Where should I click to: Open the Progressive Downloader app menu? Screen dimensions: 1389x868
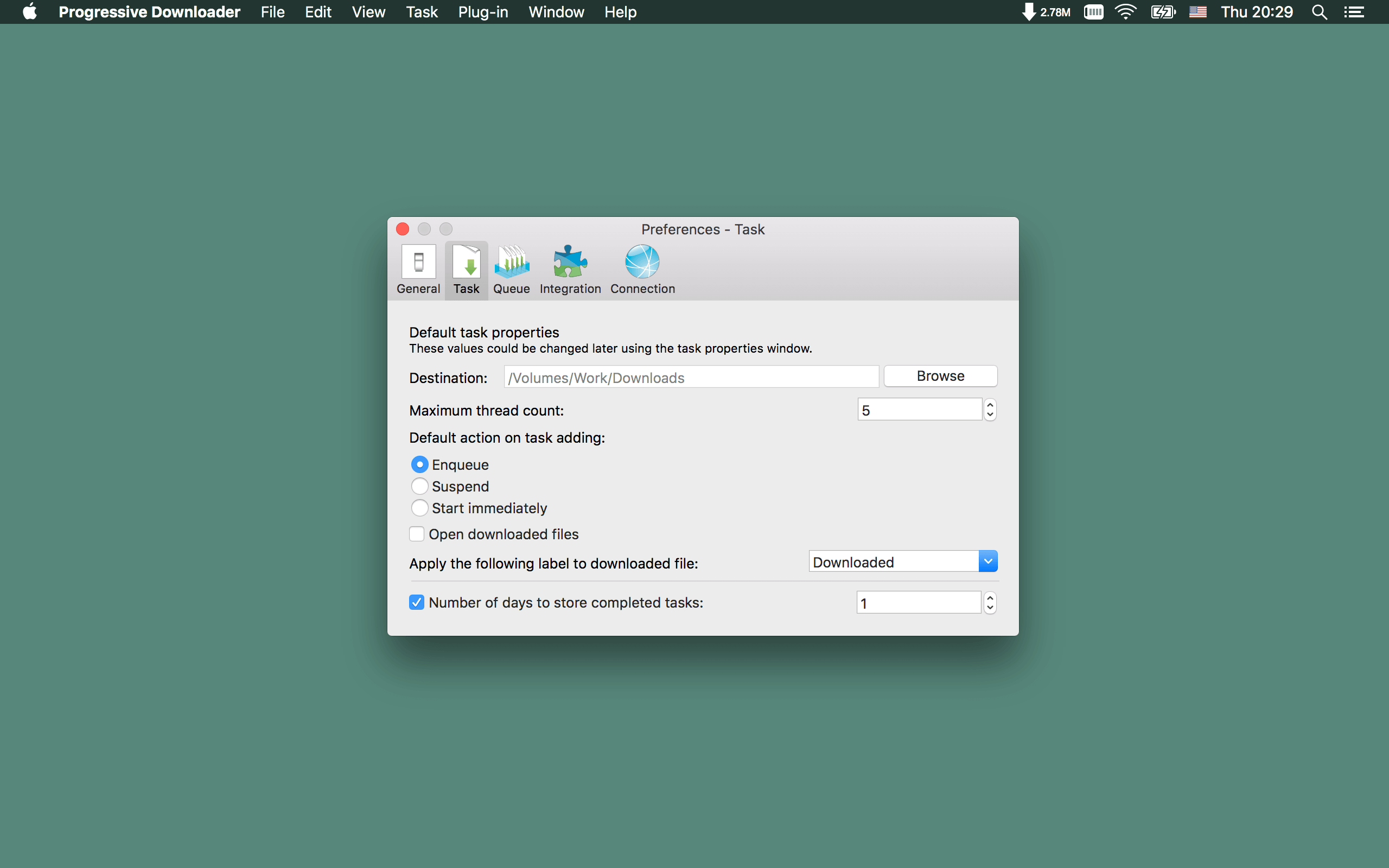coord(149,12)
